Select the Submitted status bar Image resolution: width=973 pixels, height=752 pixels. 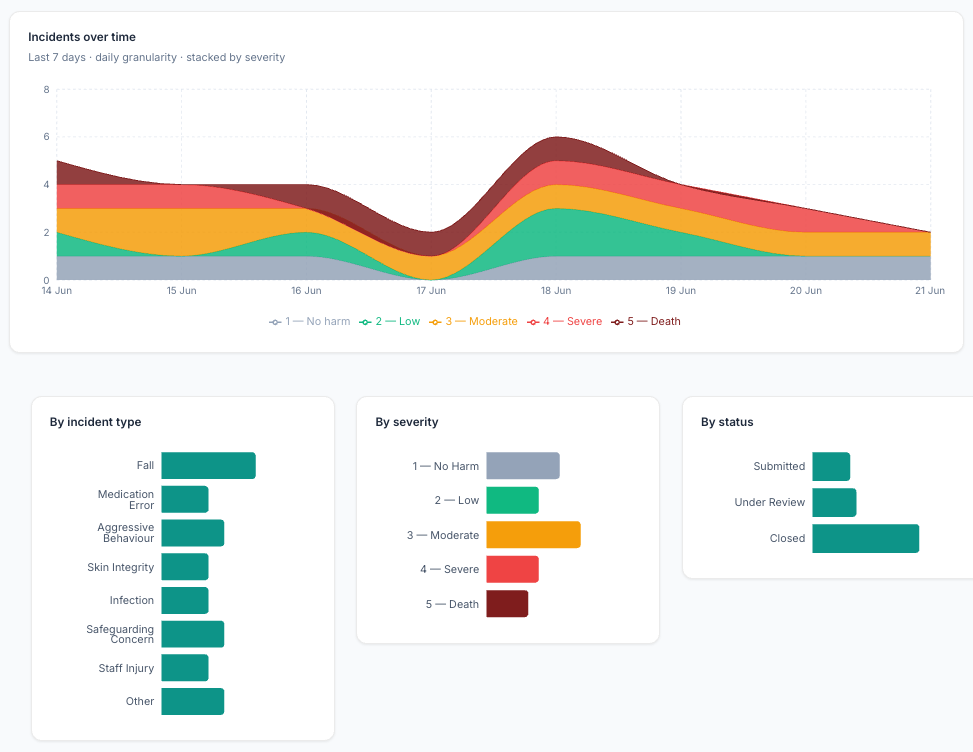(x=831, y=467)
